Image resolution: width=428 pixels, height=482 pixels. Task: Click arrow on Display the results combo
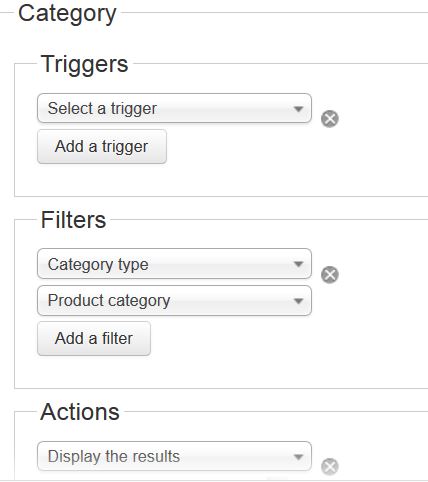pos(298,457)
